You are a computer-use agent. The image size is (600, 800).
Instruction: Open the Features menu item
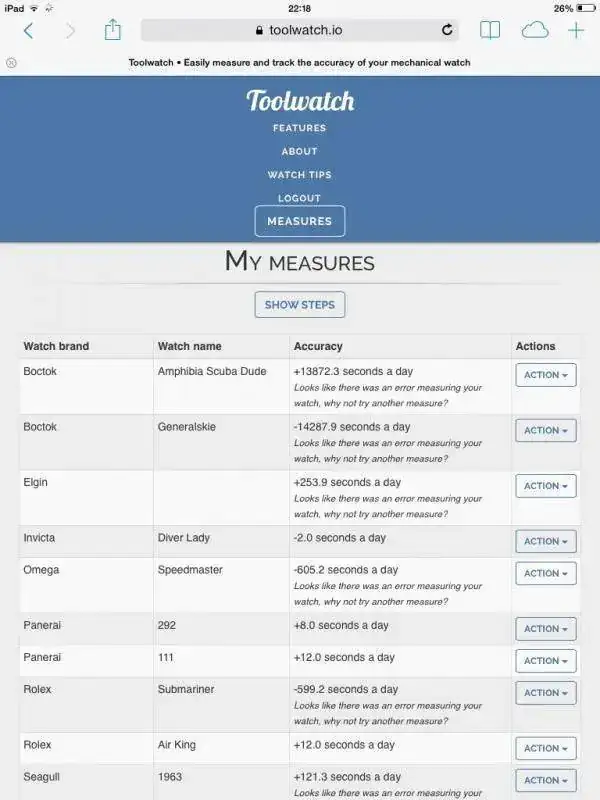pos(299,128)
